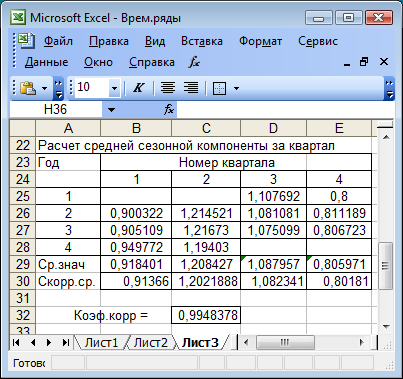Screen dimensions: 403x379
Task: Open the Правка menu
Action: click(x=109, y=41)
